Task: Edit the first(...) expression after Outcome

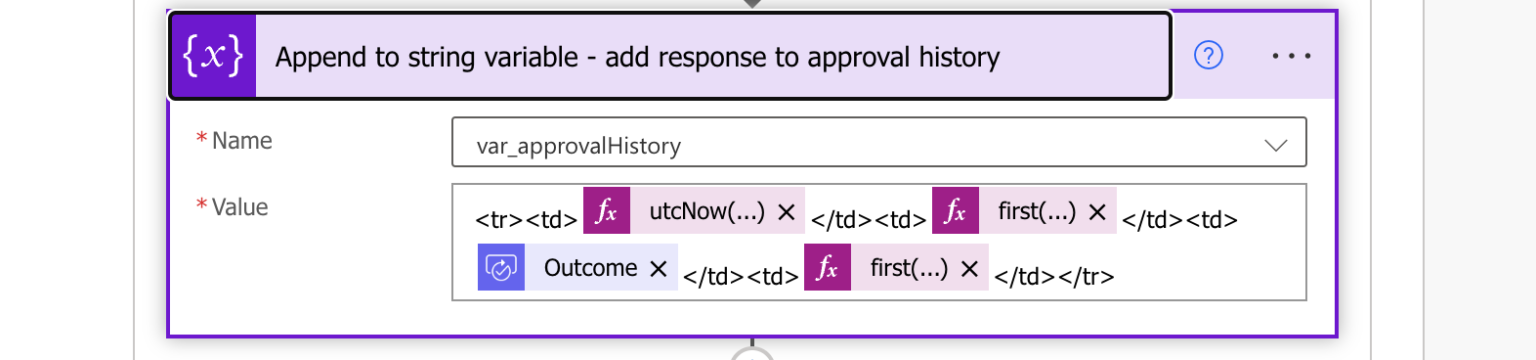Action: pos(909,268)
